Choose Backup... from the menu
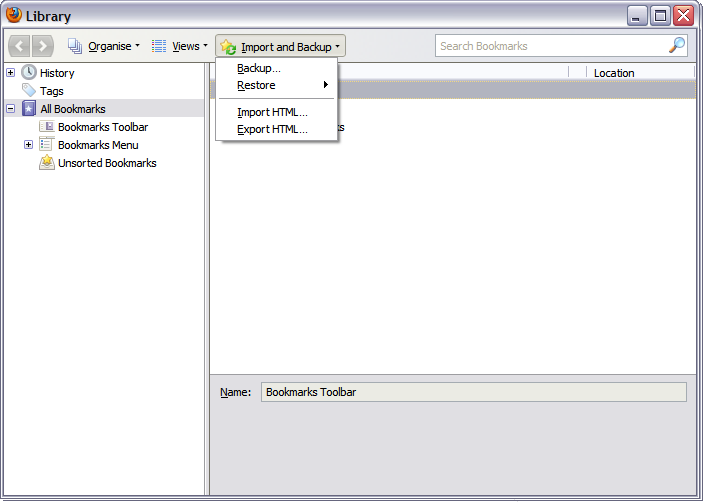The image size is (703, 502). [277, 68]
